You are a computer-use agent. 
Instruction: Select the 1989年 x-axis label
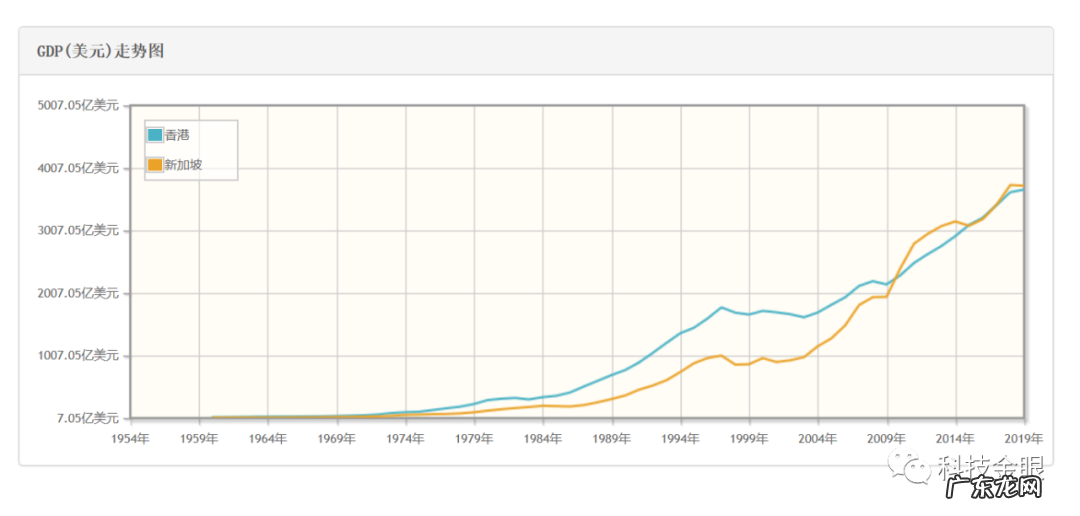[611, 438]
